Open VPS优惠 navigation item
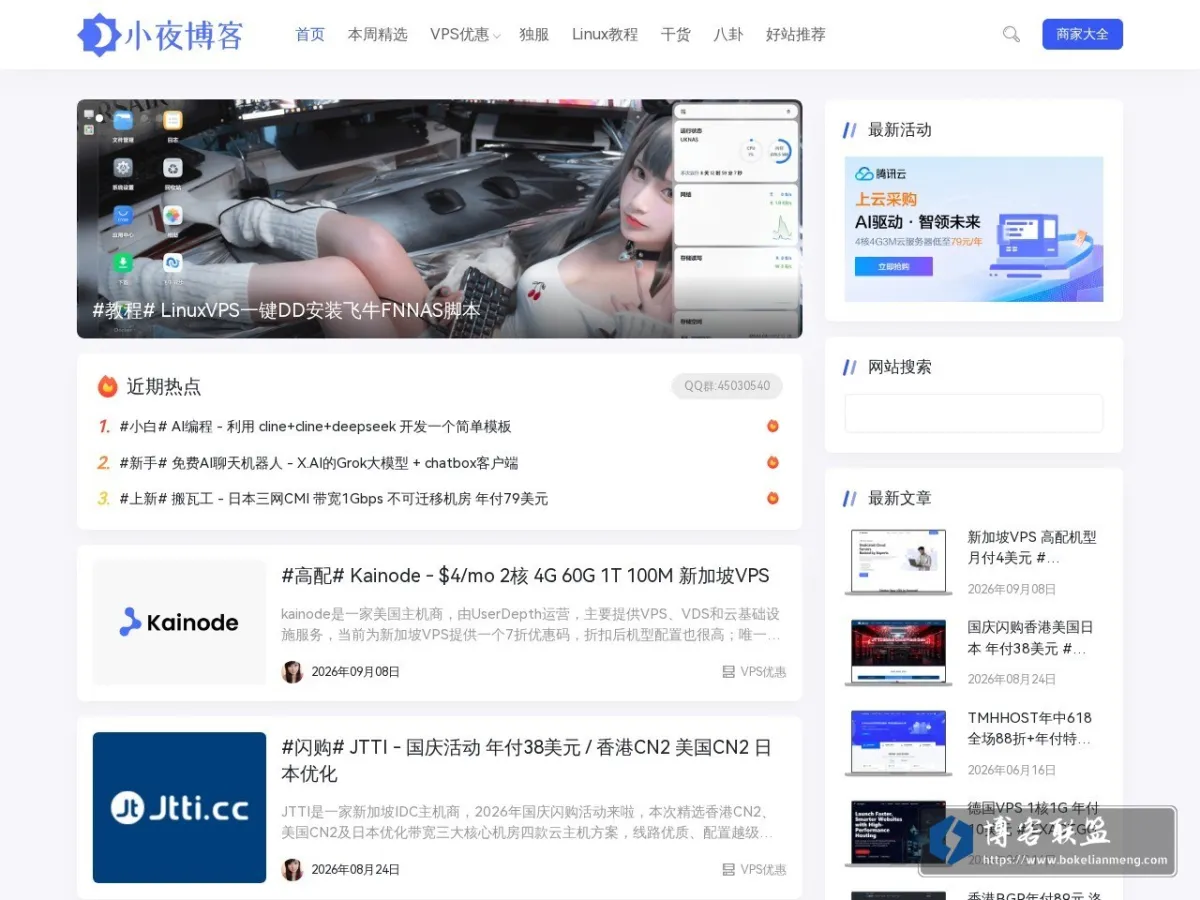This screenshot has height=900, width=1200. (x=460, y=34)
